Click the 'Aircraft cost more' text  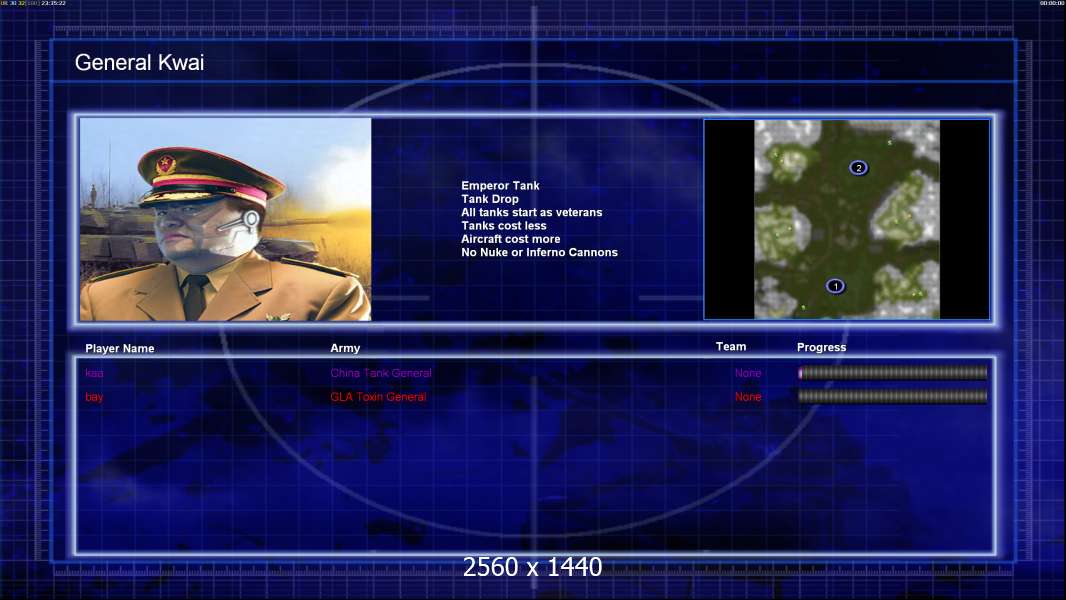511,239
